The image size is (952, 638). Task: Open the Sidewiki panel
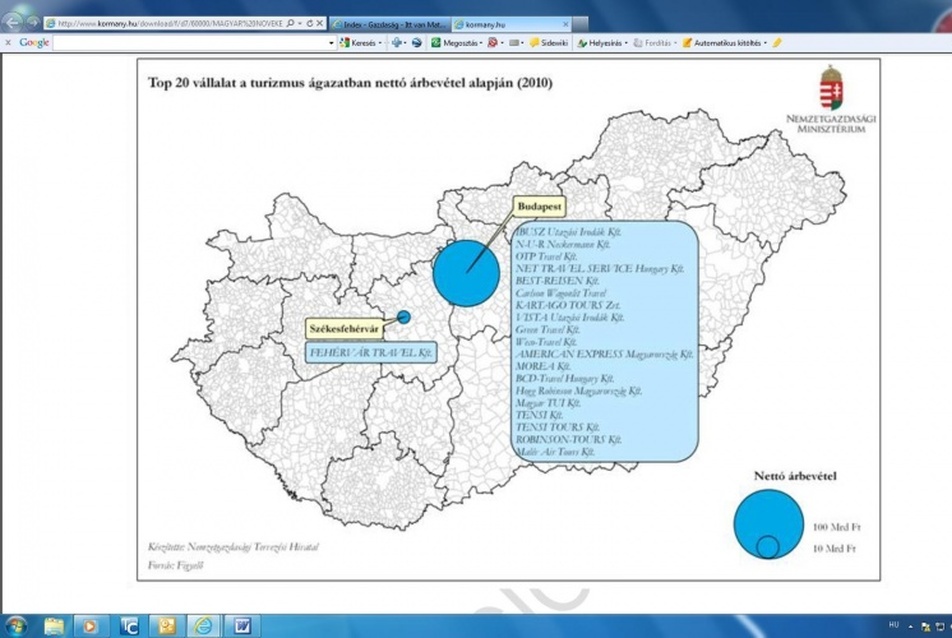click(x=549, y=43)
